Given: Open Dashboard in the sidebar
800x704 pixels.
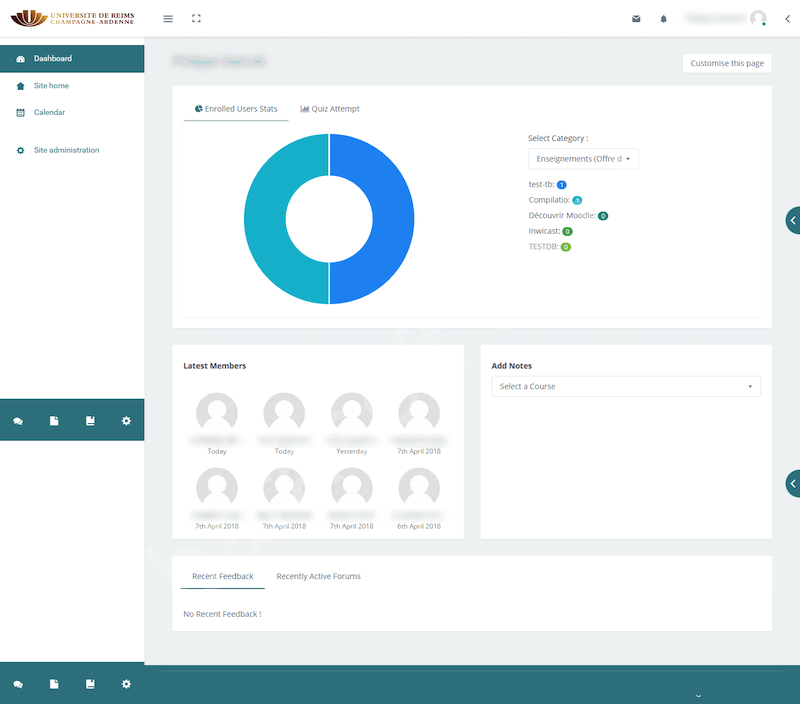Looking at the screenshot, I should [x=72, y=59].
